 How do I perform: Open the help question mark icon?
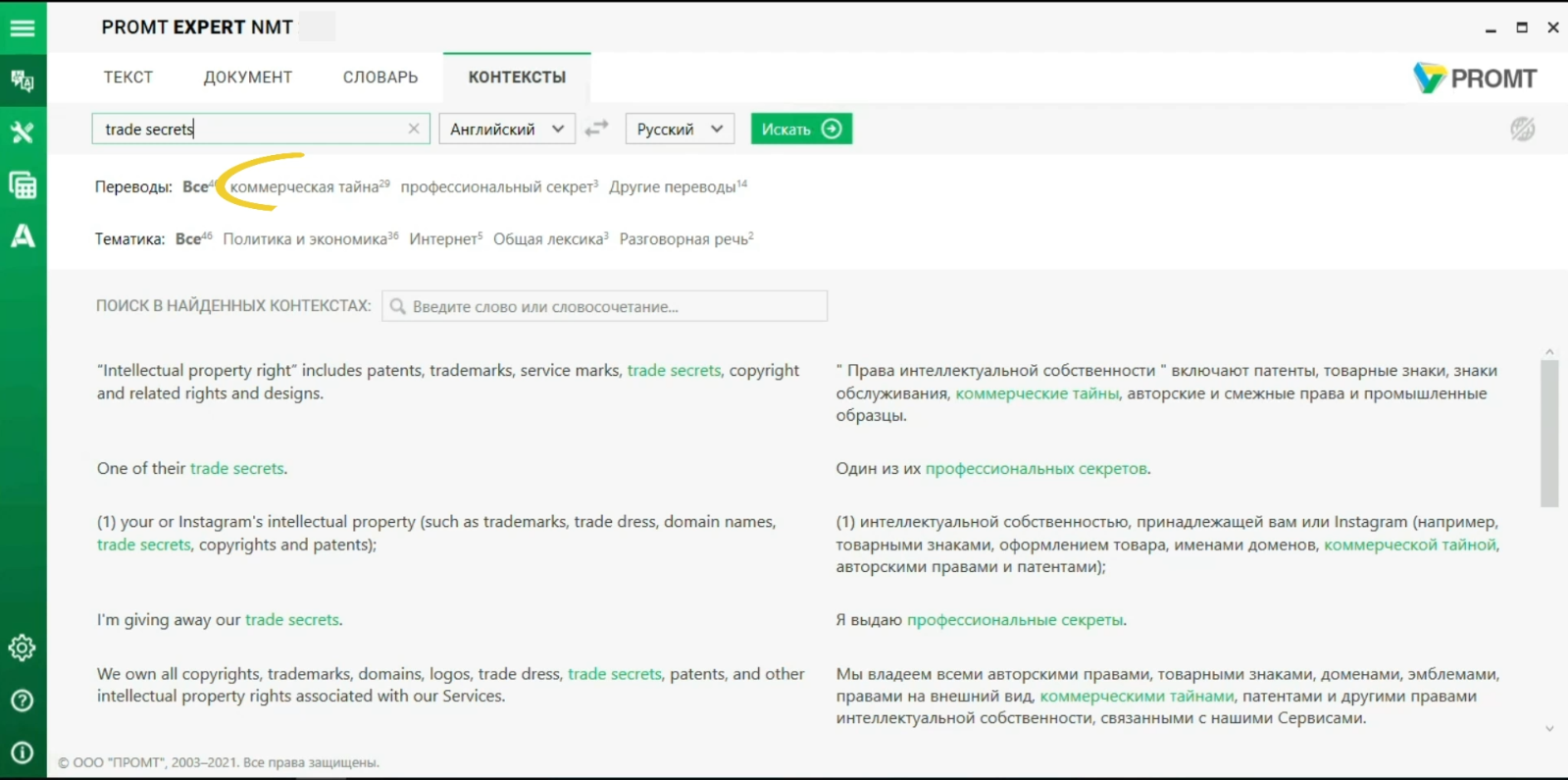tap(23, 701)
